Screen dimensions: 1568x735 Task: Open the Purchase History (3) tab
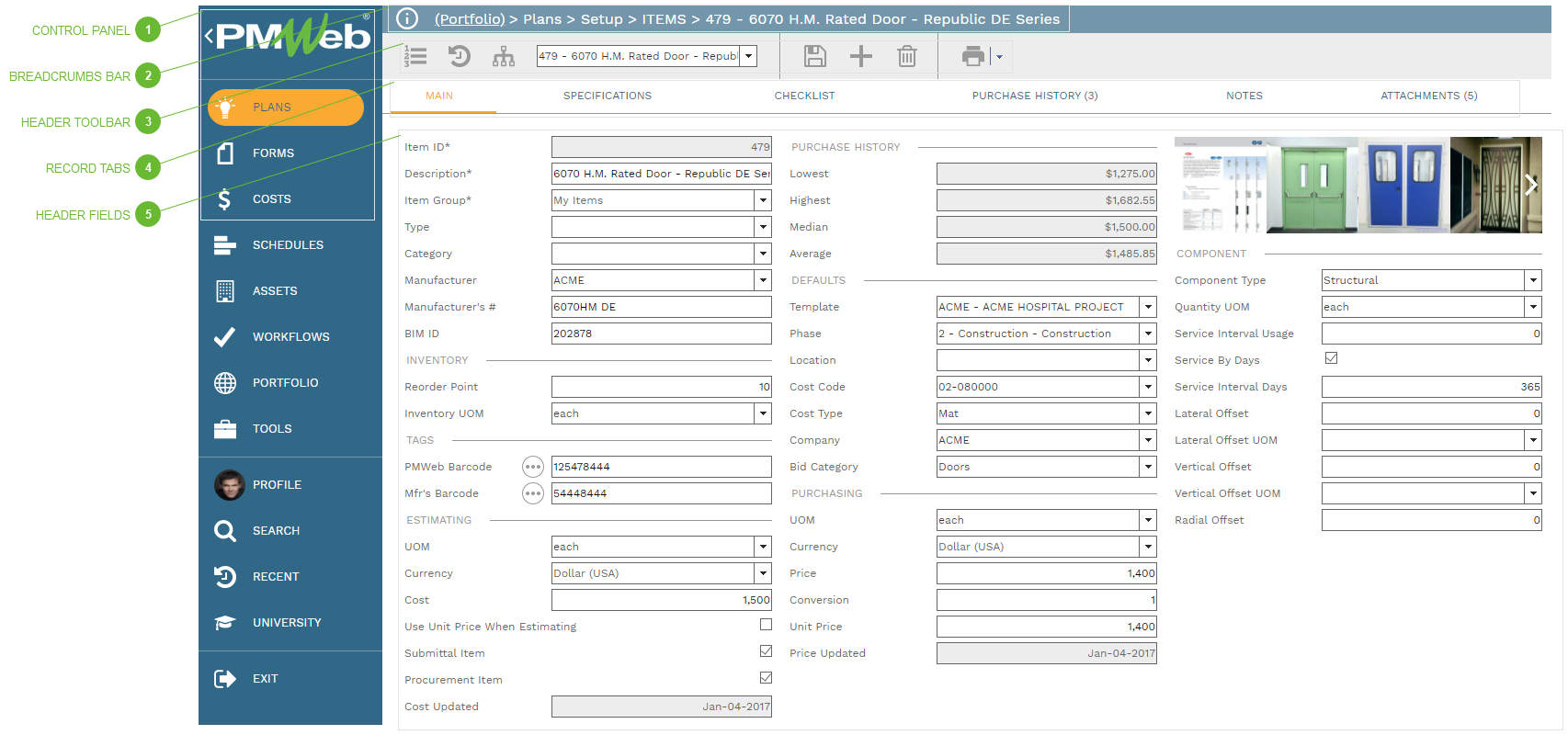(x=1034, y=96)
